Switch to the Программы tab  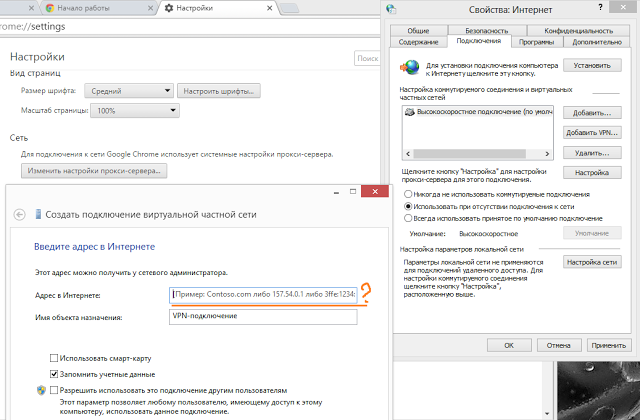point(536,42)
